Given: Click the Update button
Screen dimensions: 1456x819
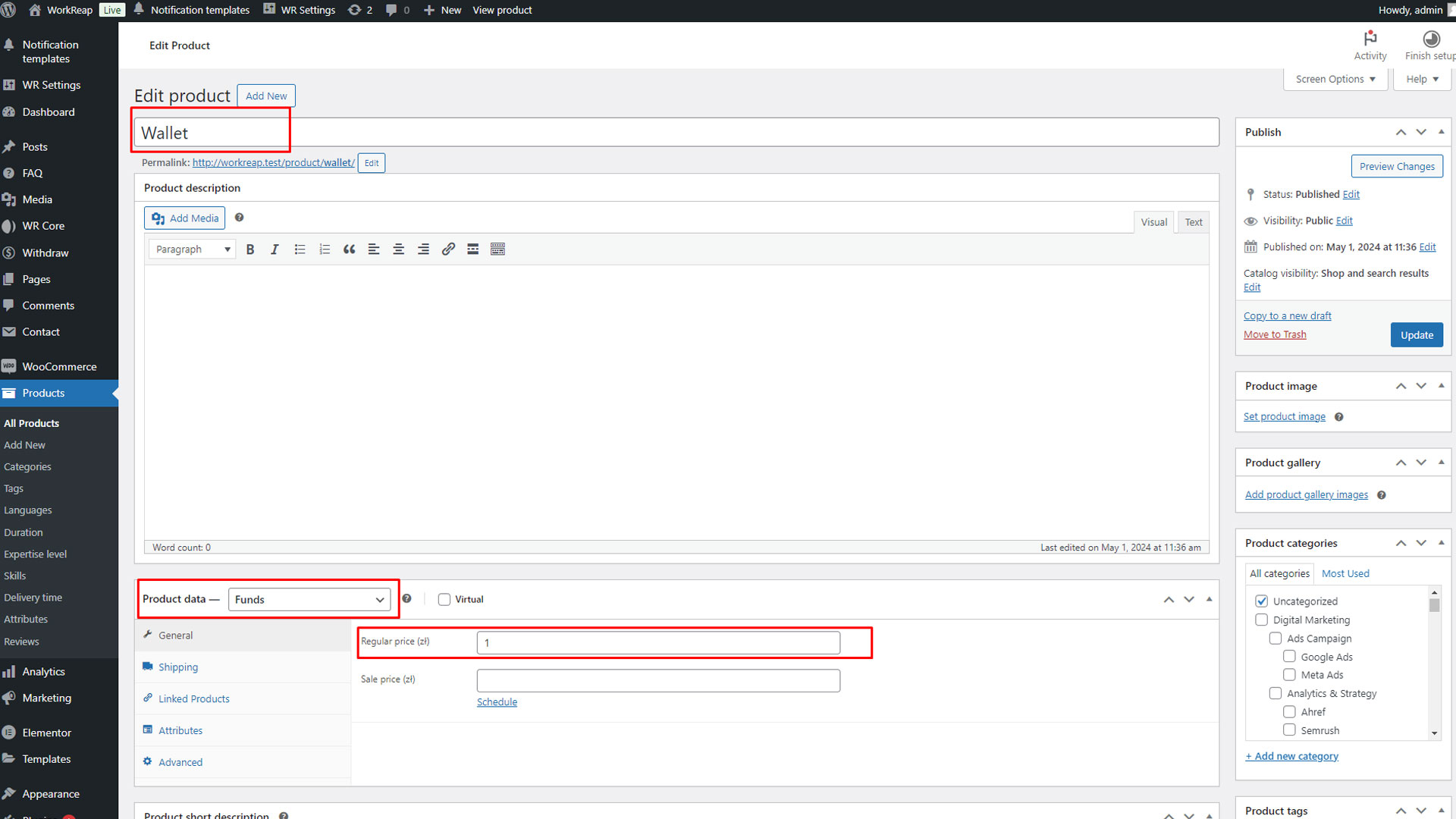Looking at the screenshot, I should (1416, 335).
